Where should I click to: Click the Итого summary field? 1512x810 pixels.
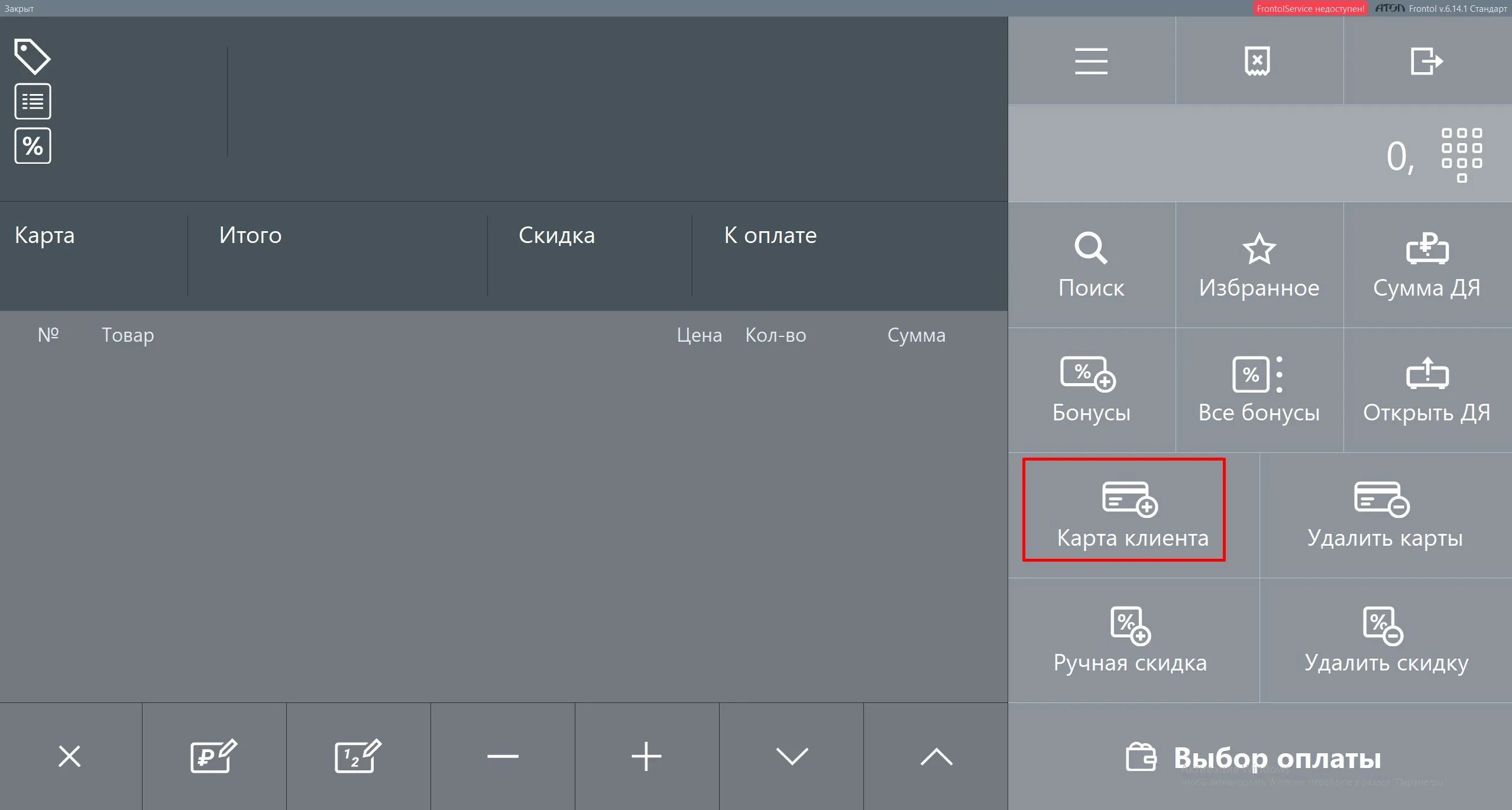(338, 255)
